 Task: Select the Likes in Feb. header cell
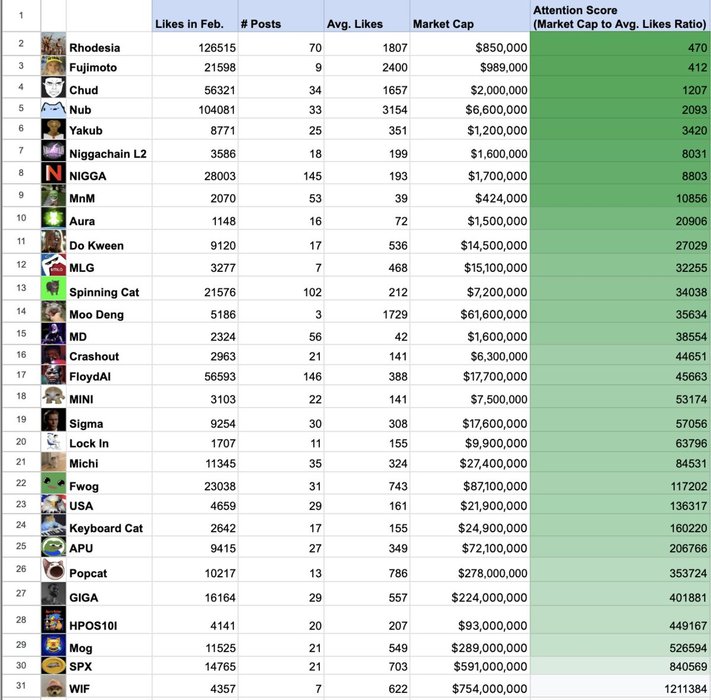tap(194, 23)
